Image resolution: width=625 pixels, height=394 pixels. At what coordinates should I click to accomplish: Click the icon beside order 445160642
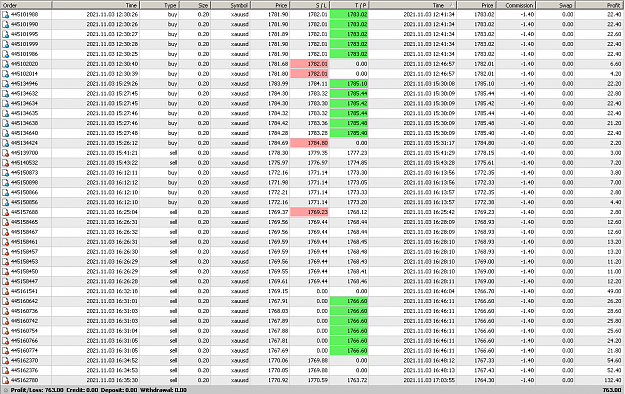click(x=5, y=301)
